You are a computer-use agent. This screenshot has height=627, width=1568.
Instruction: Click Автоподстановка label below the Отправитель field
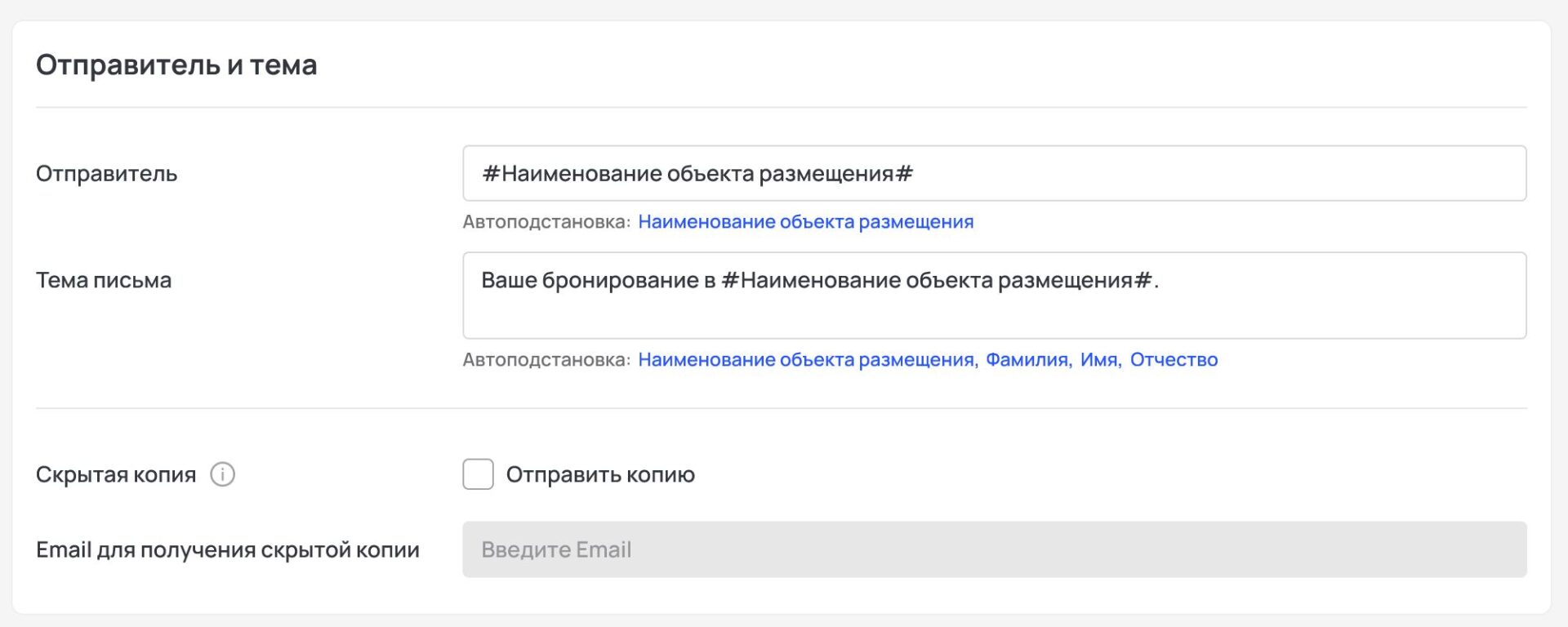point(546,222)
